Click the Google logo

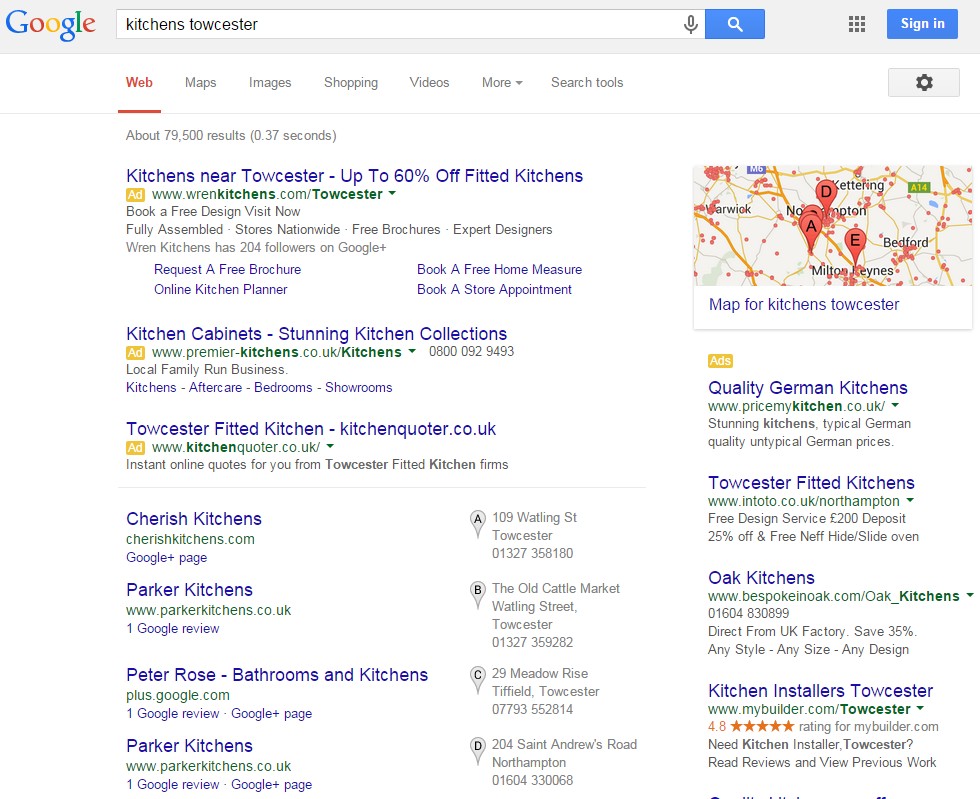click(x=50, y=25)
